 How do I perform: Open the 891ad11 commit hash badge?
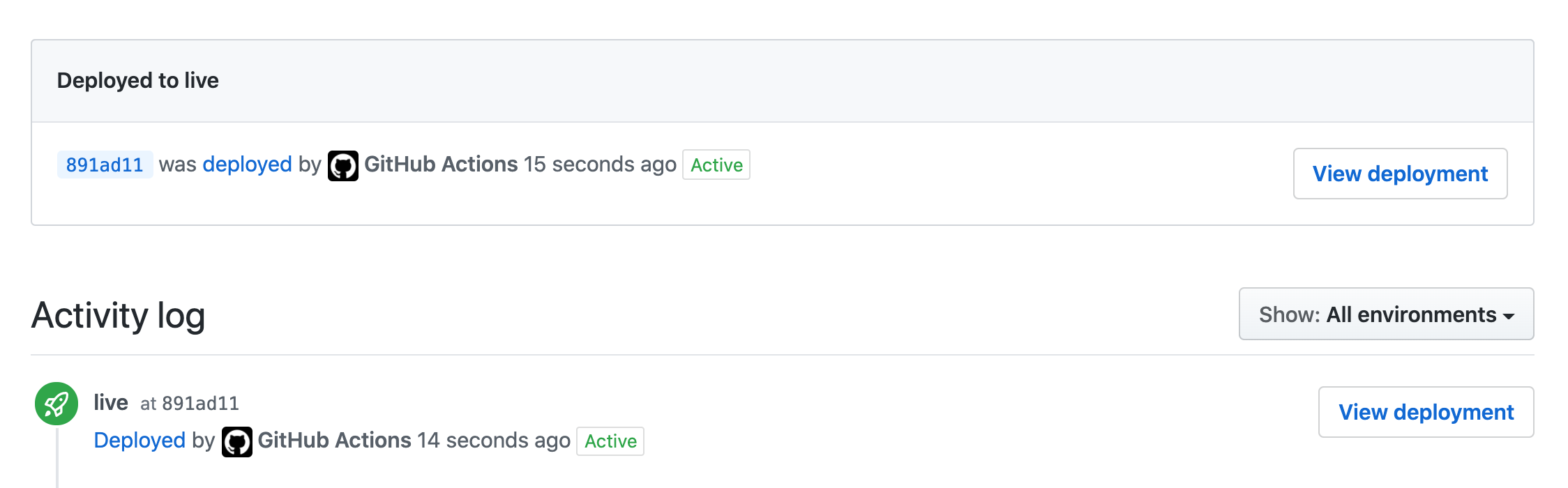pos(105,165)
